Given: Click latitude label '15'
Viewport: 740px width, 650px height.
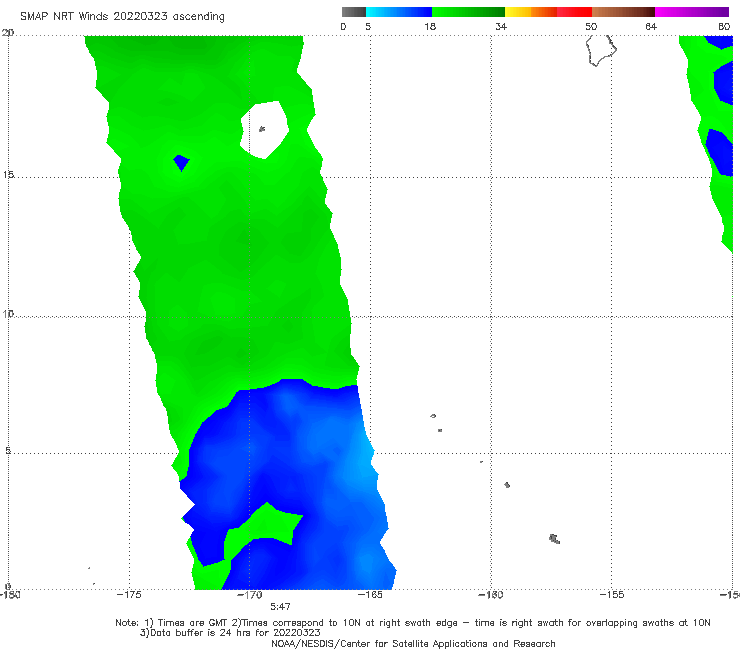Looking at the screenshot, I should coord(8,175).
